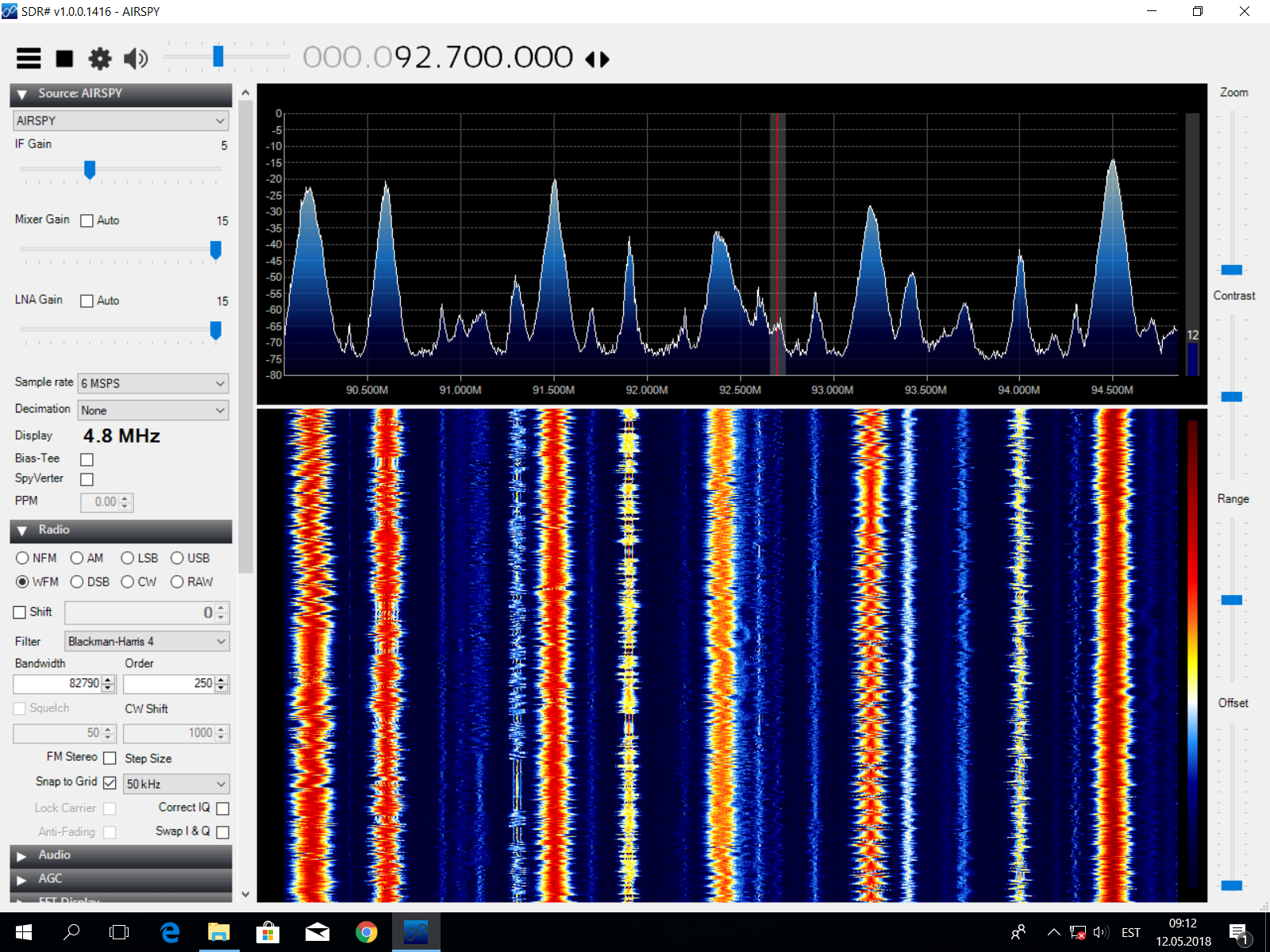Open the Mail app in taskbar
This screenshot has height=952, width=1270.
tap(317, 932)
